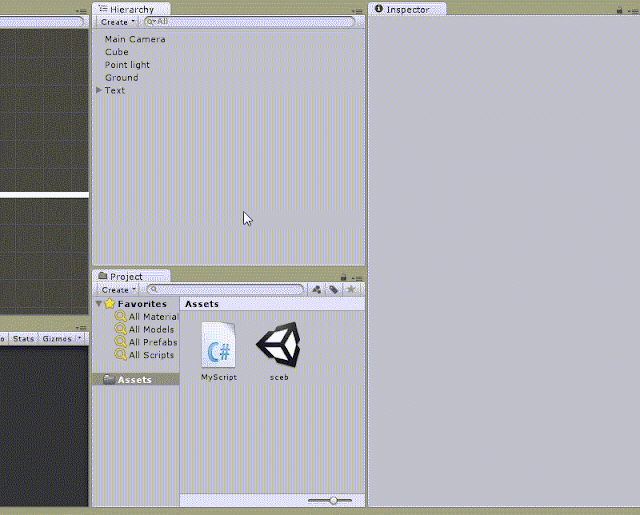Toggle the Inspector panel lock icon
The height and width of the screenshot is (515, 640).
click(619, 10)
